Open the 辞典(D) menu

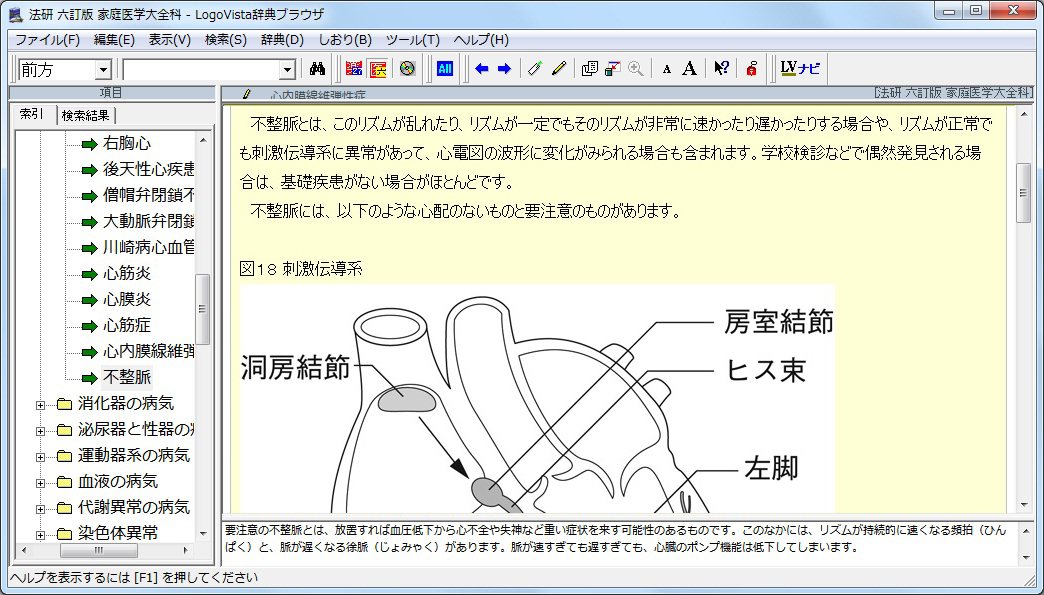[282, 40]
